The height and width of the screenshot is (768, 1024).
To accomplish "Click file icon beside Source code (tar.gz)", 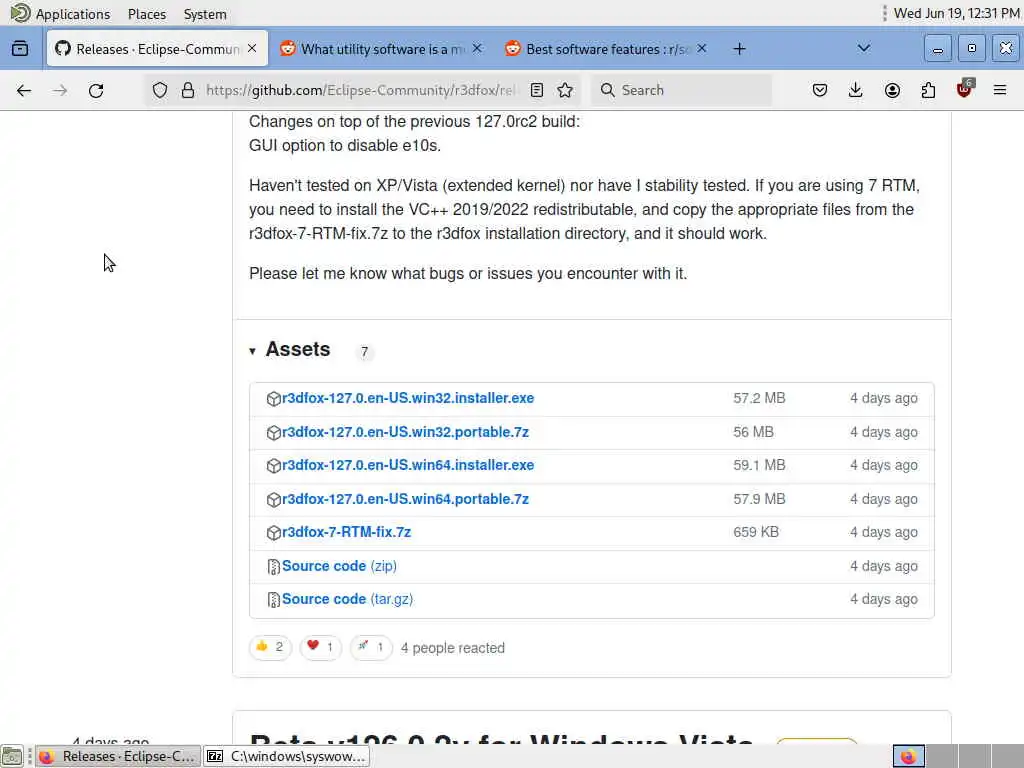I will 274,600.
